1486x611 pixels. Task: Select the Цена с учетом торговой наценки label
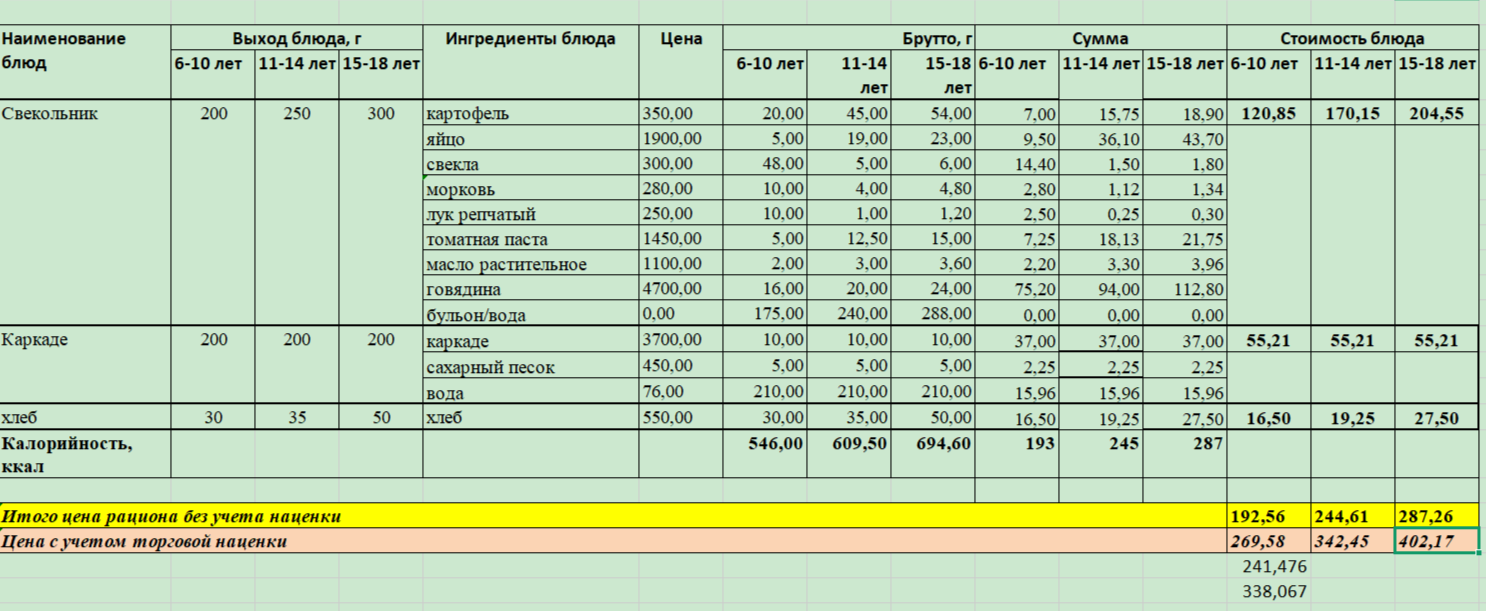[x=145, y=542]
